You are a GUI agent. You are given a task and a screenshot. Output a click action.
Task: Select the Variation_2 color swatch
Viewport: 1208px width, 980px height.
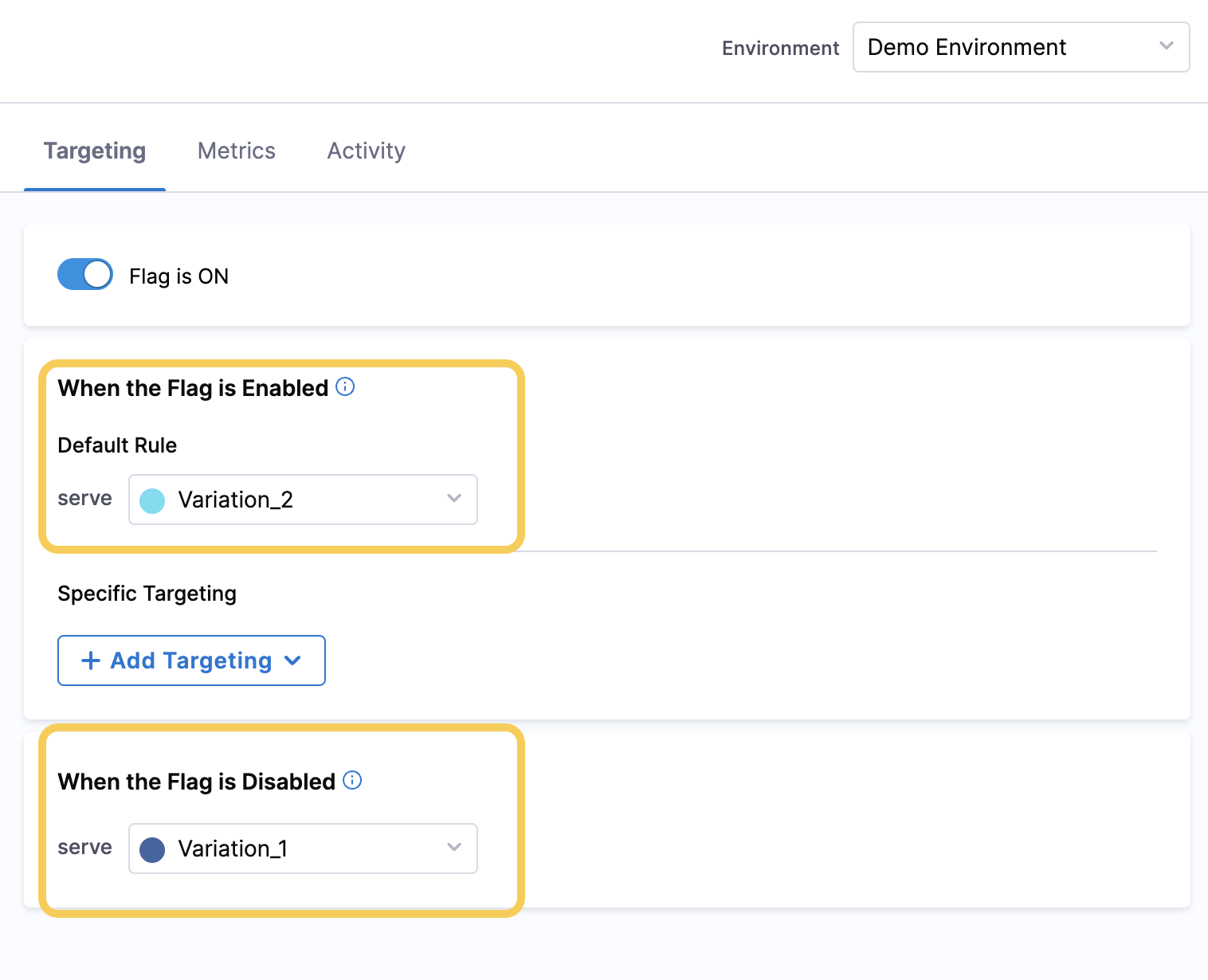[x=152, y=499]
